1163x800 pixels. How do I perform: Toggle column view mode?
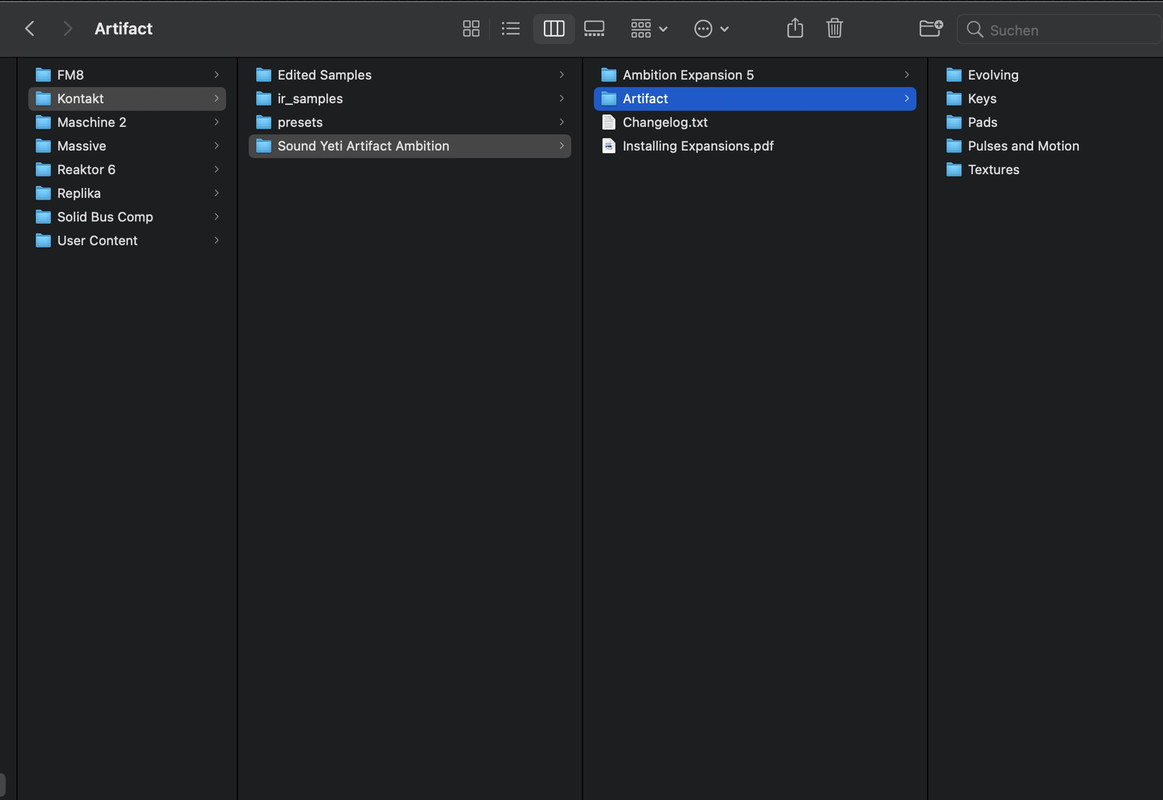click(554, 29)
